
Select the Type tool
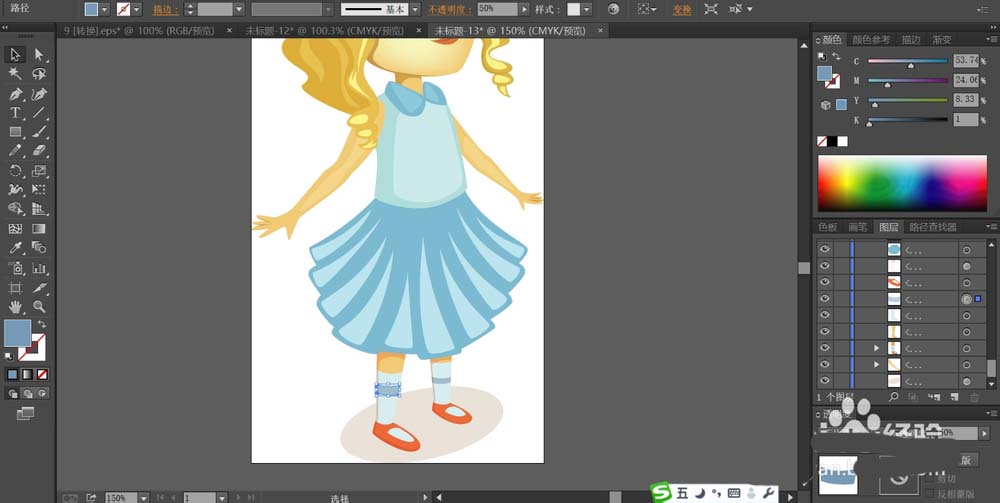(15, 113)
